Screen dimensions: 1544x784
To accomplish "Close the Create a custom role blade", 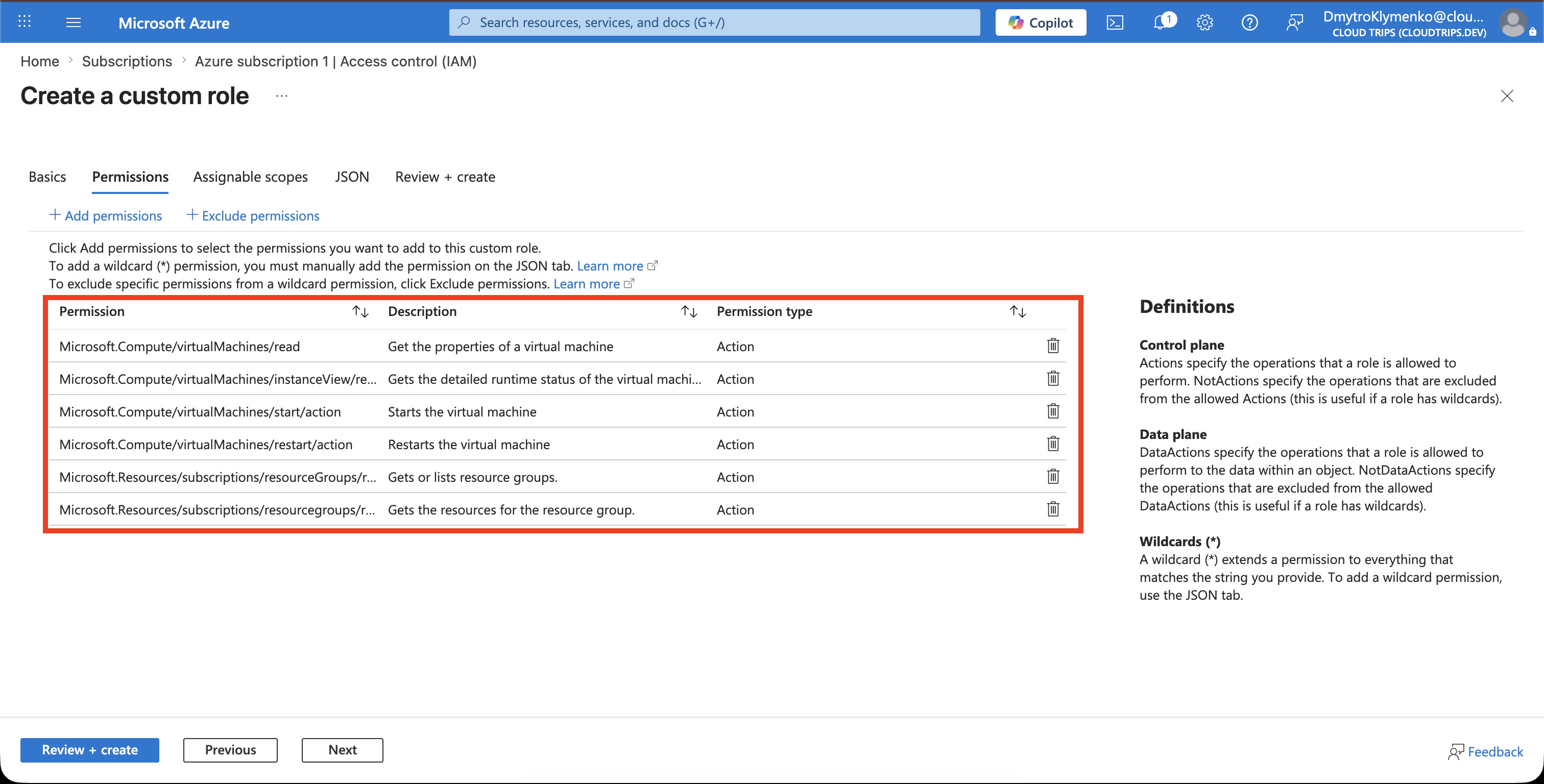I will [1507, 96].
